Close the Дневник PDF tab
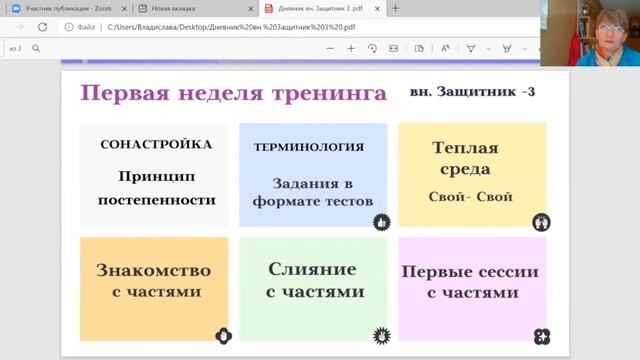The width and height of the screenshot is (640, 360). [x=378, y=9]
